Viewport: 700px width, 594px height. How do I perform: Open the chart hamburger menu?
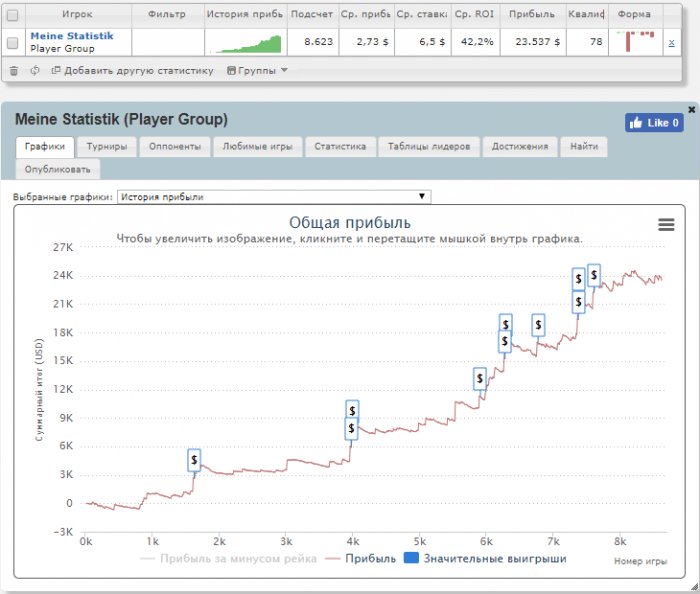[x=666, y=225]
